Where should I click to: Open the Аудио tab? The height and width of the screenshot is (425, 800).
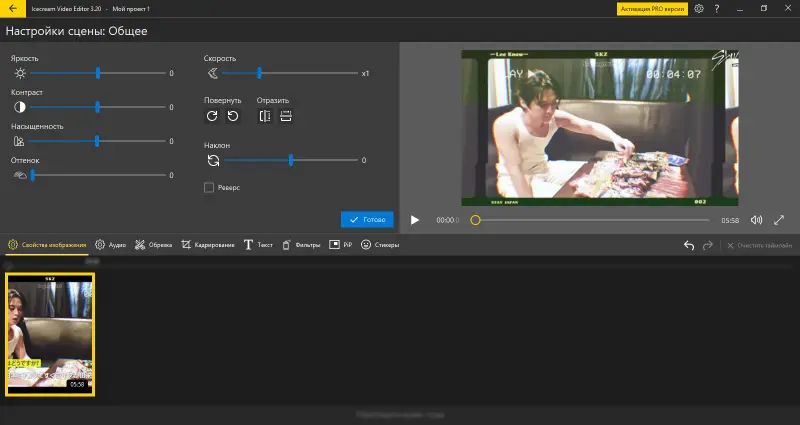(x=110, y=245)
